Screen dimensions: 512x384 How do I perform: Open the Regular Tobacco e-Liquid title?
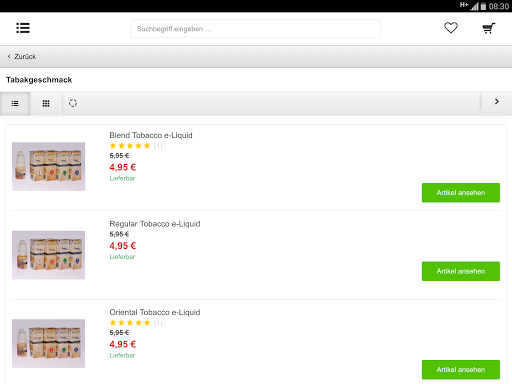155,224
